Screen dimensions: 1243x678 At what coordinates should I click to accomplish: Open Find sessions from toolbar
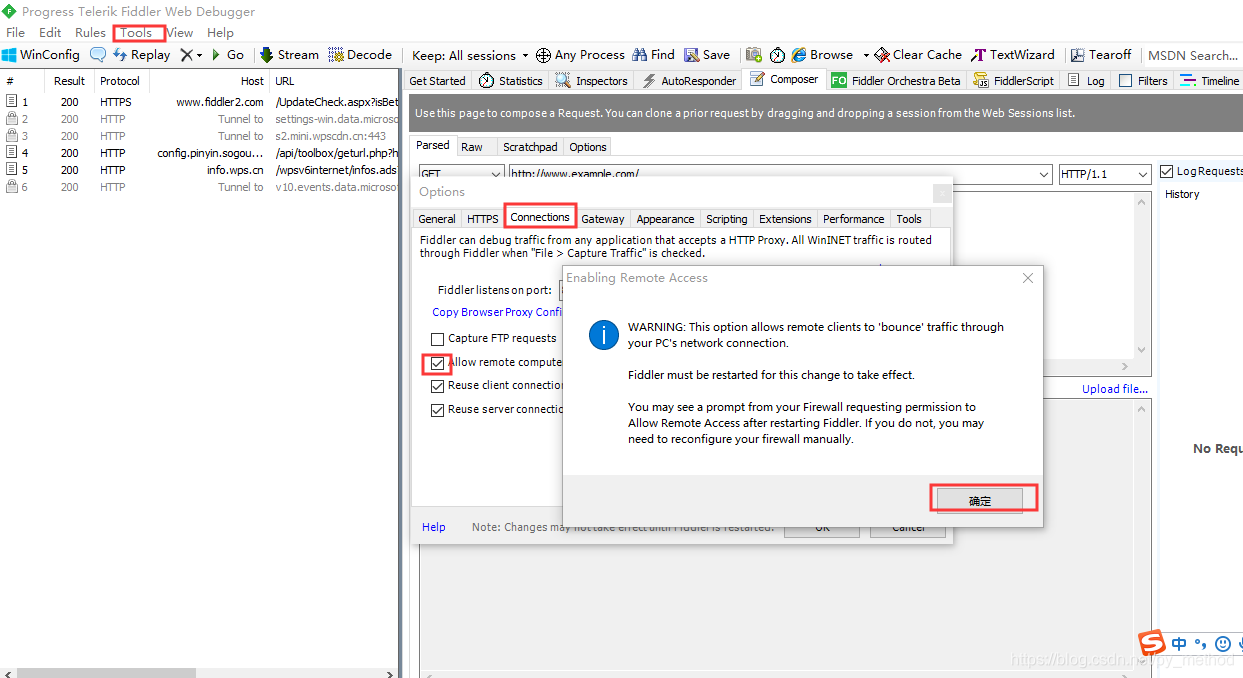point(652,55)
